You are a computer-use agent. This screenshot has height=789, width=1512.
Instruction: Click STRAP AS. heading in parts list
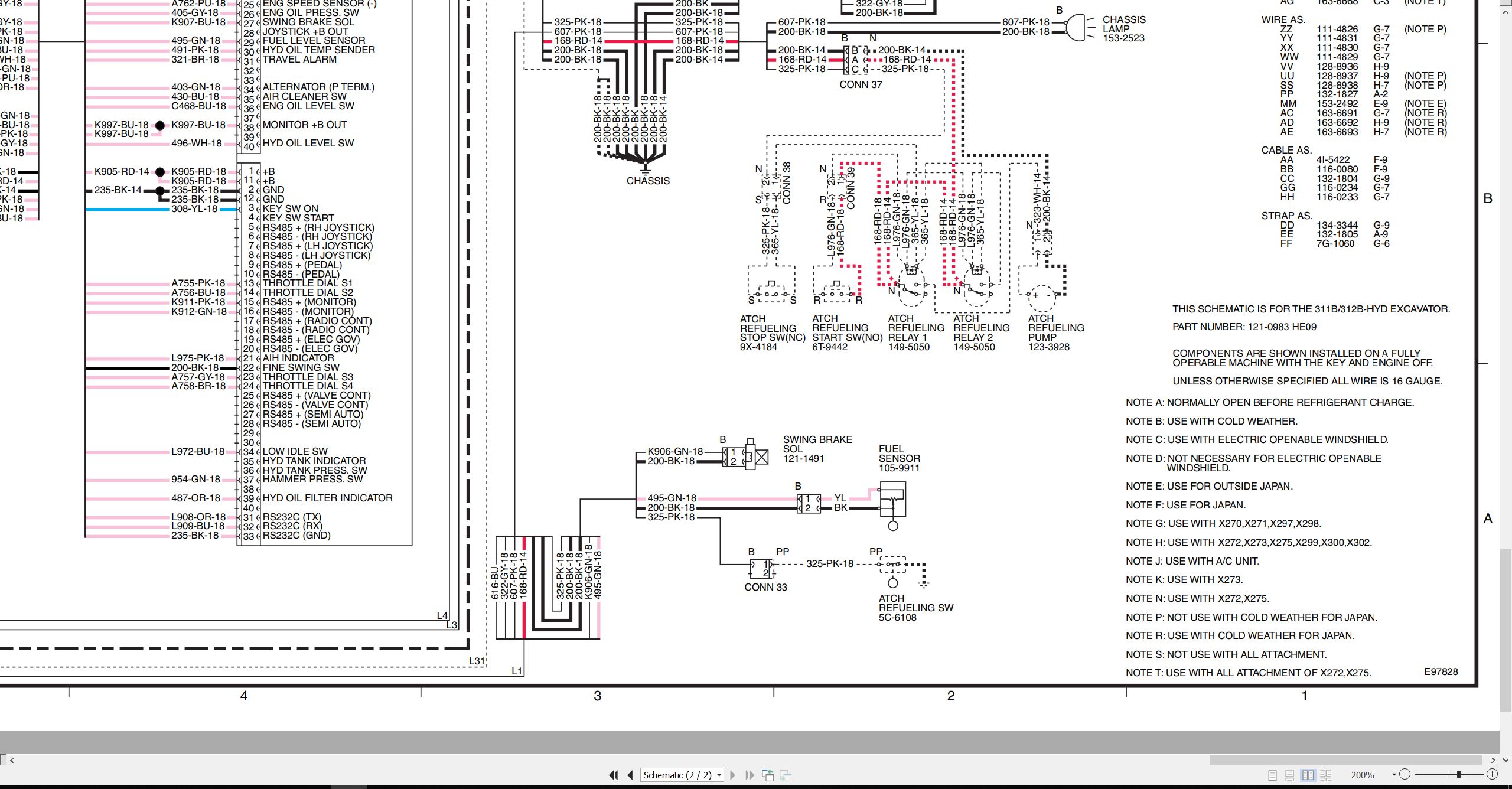point(1286,216)
